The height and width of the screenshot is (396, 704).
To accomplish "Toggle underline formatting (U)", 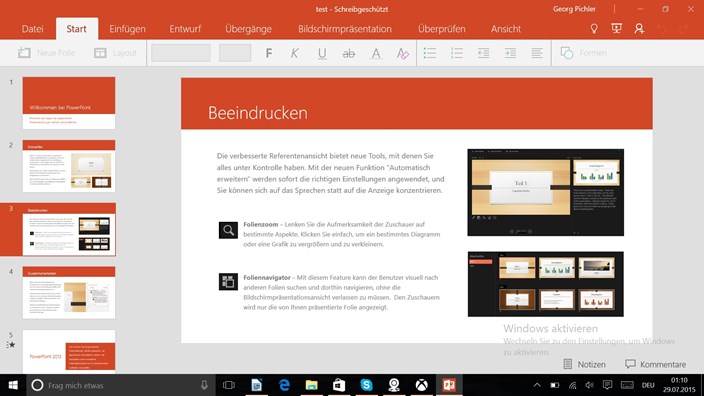I will click(322, 53).
